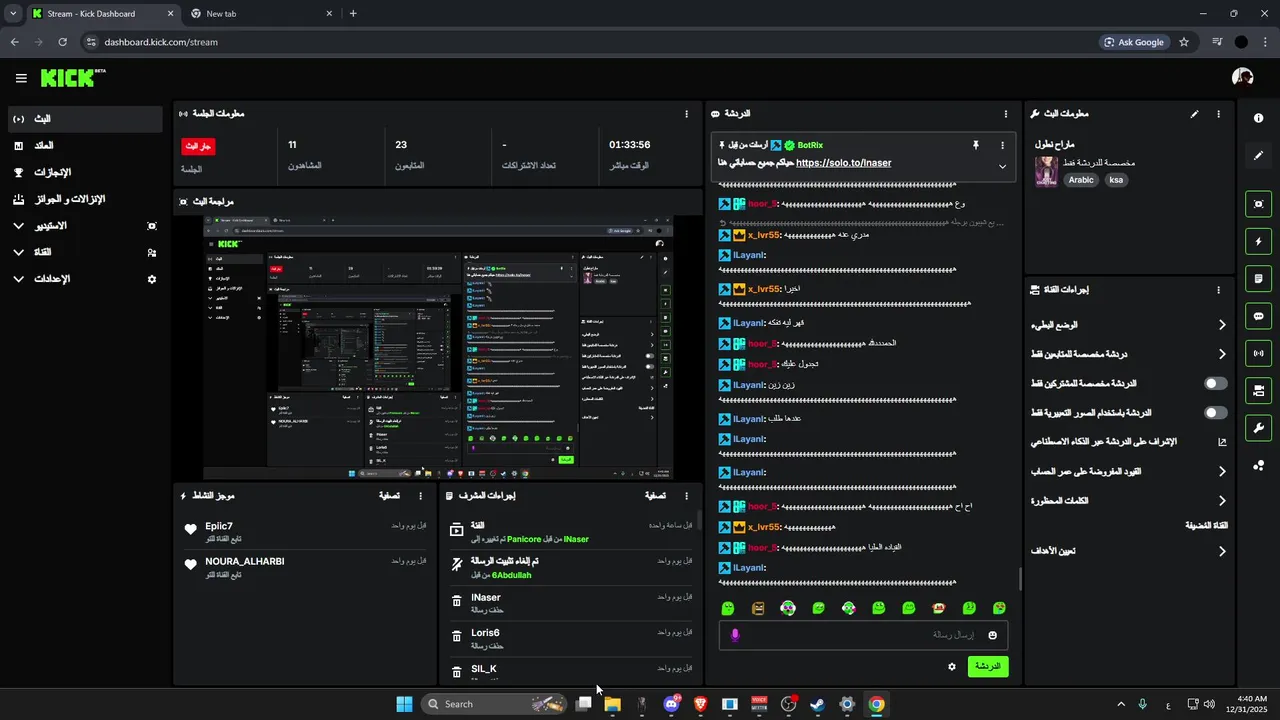Click the Ask Google button in the address bar
The height and width of the screenshot is (720, 1280).
[1134, 42]
